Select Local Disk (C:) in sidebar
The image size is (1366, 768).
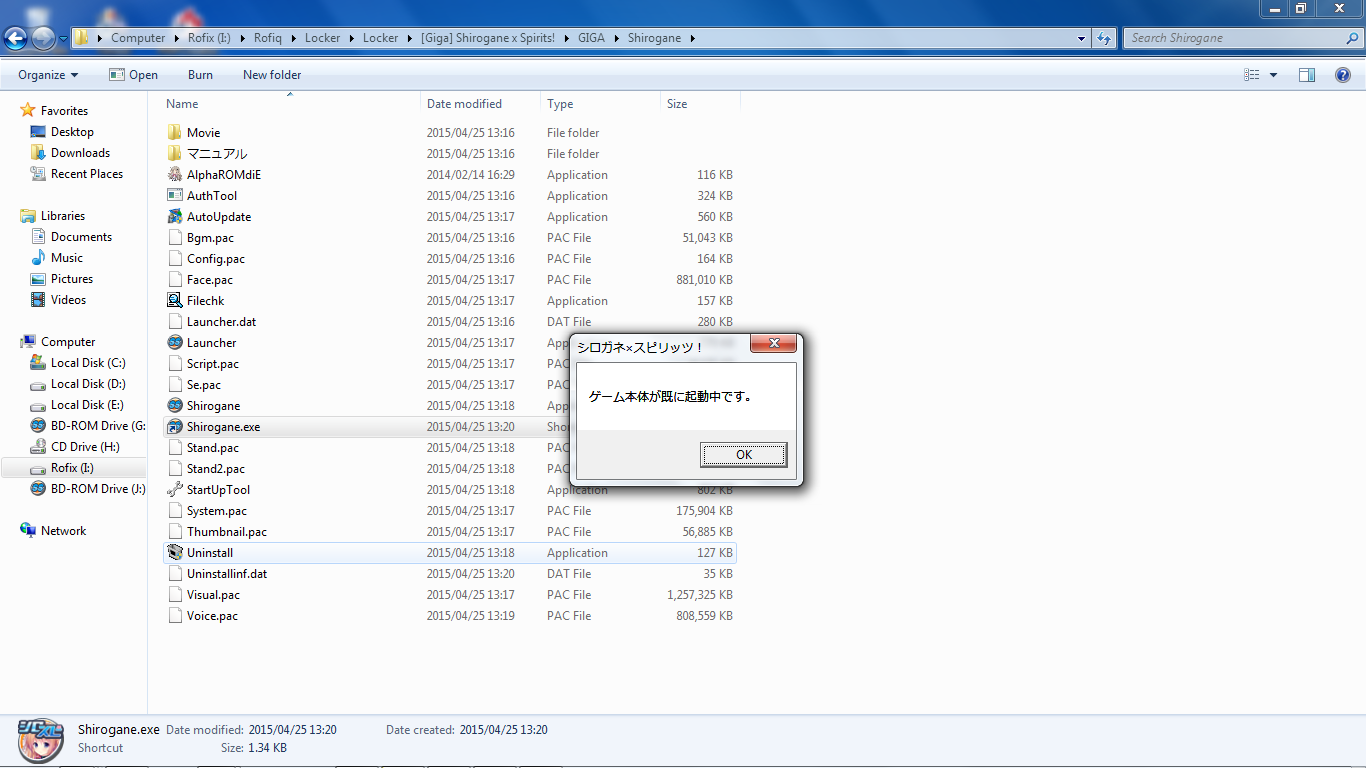tap(88, 363)
